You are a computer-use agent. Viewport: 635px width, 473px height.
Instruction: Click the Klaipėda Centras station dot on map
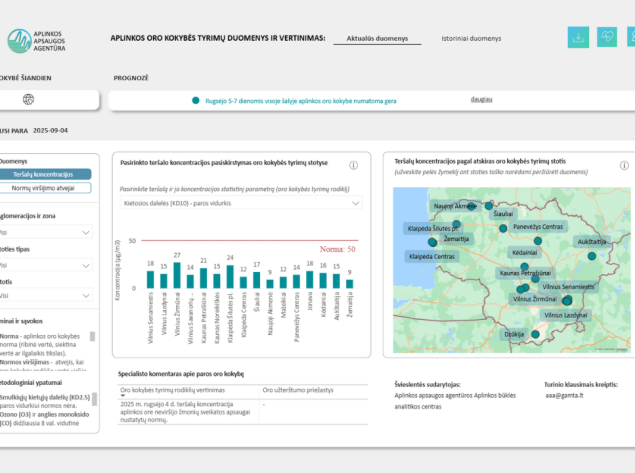click(433, 242)
